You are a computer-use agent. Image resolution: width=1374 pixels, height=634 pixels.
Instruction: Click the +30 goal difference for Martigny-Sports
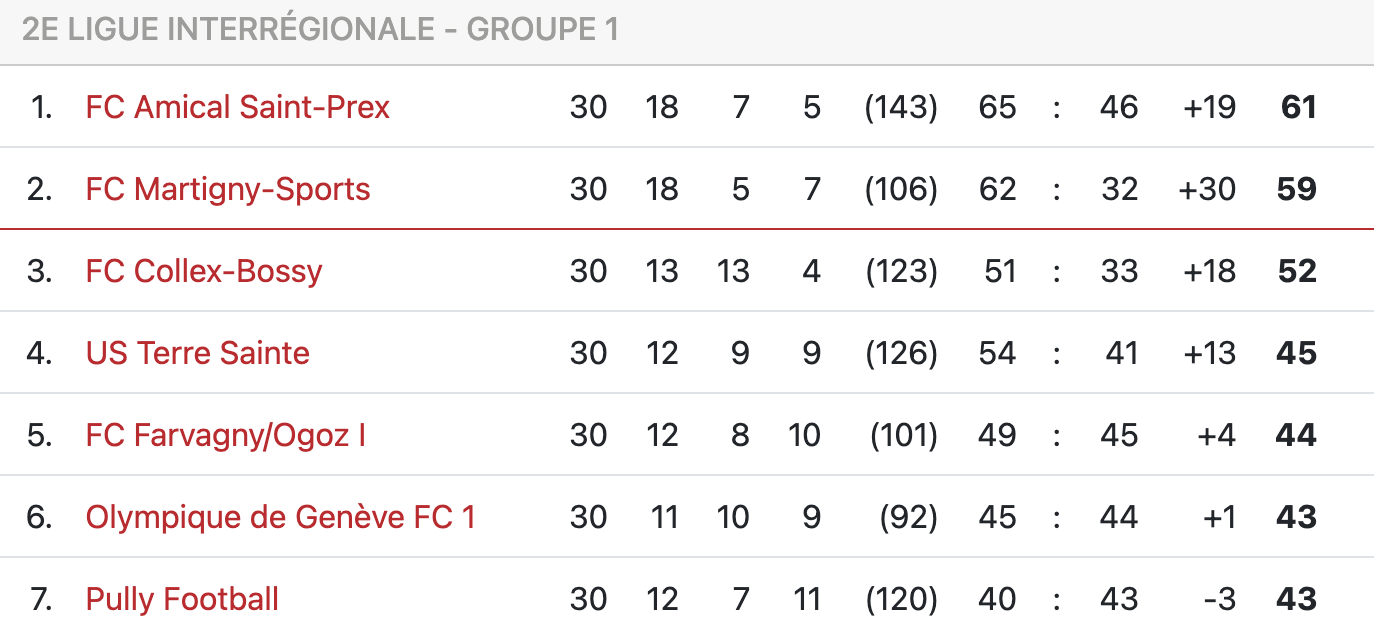(1207, 189)
